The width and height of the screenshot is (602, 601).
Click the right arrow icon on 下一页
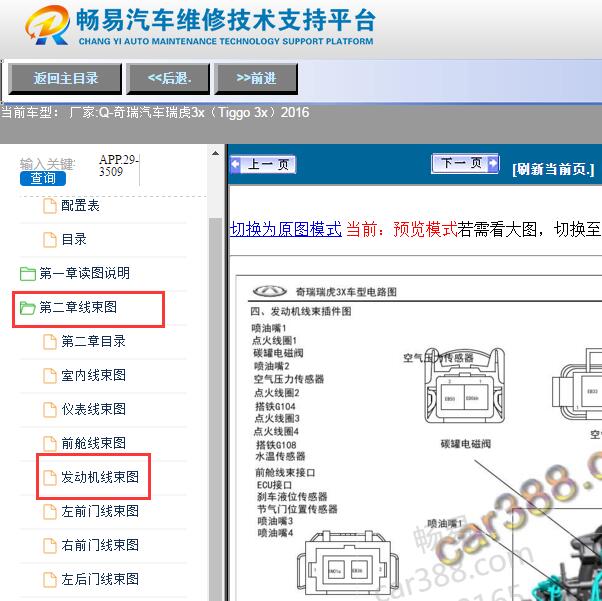[x=493, y=164]
